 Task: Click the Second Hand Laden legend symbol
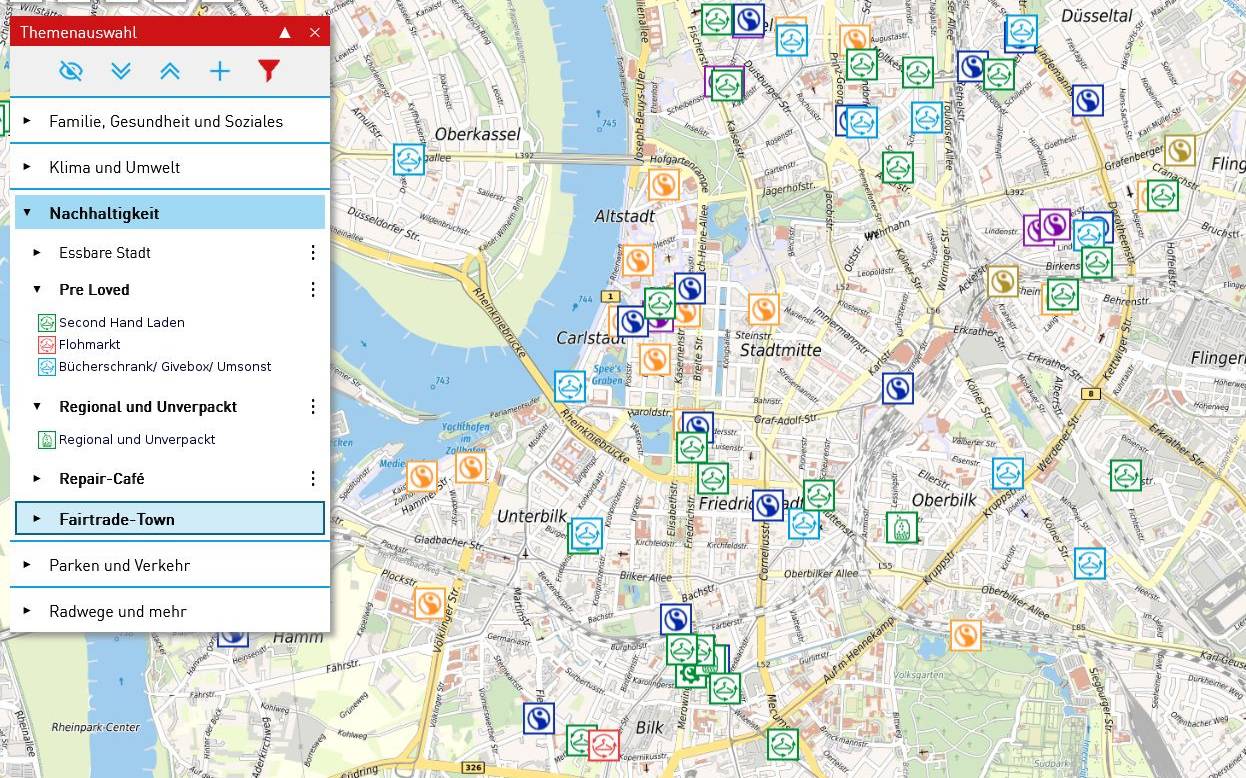click(x=47, y=322)
